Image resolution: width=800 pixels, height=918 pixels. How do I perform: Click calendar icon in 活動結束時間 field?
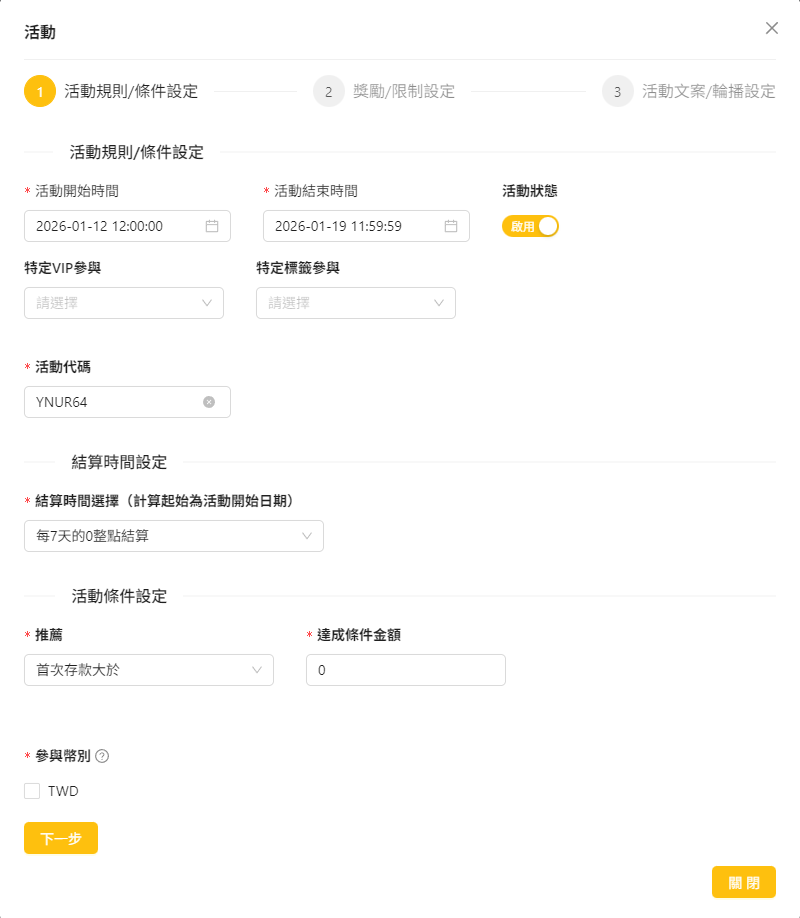pyautogui.click(x=451, y=226)
